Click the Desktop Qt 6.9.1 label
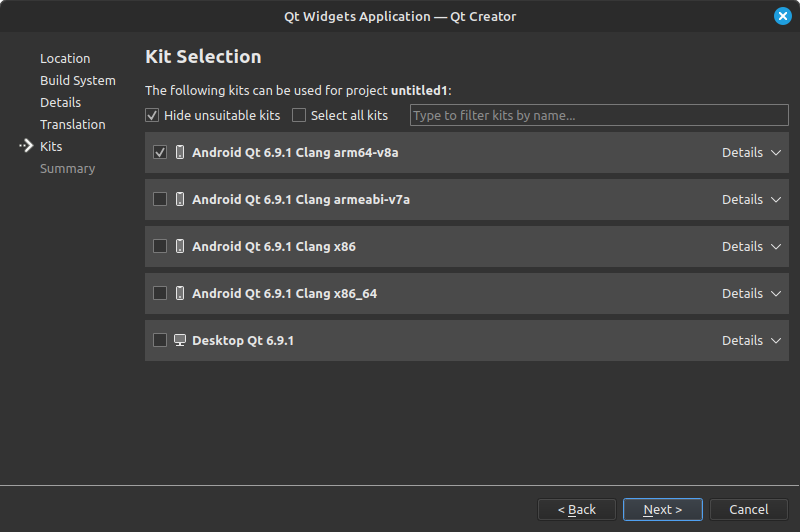 coord(243,340)
